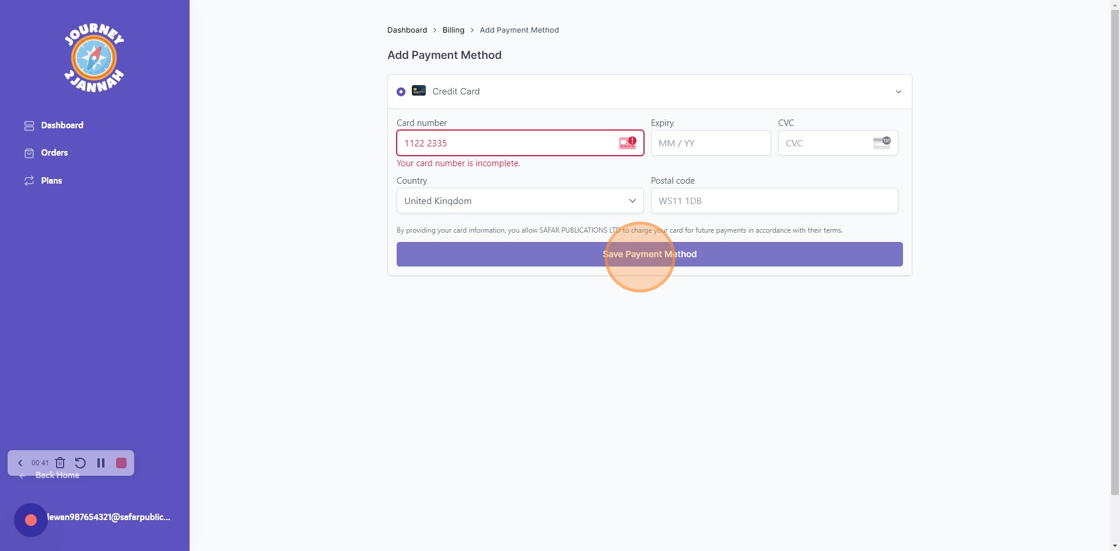Collapse the recorder toolbar with its left chevron
The image size is (1120, 551).
(x=20, y=463)
